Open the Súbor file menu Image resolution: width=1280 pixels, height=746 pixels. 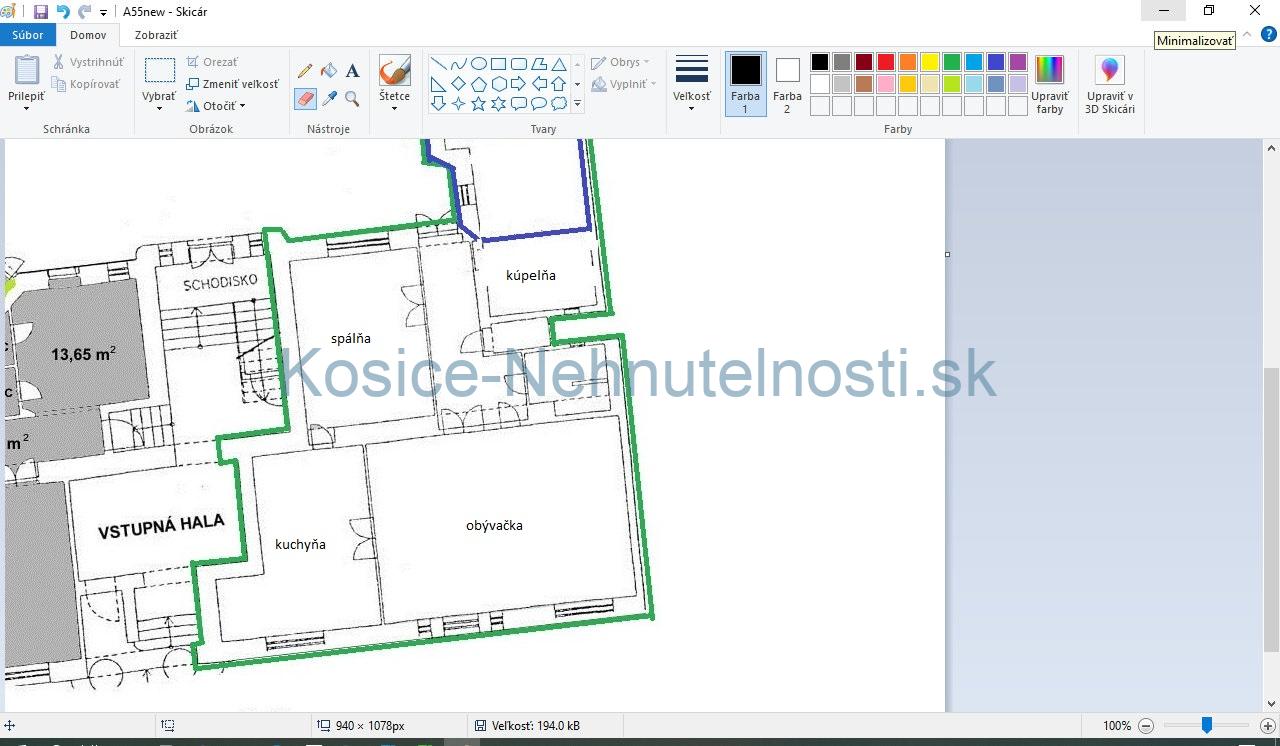click(28, 35)
